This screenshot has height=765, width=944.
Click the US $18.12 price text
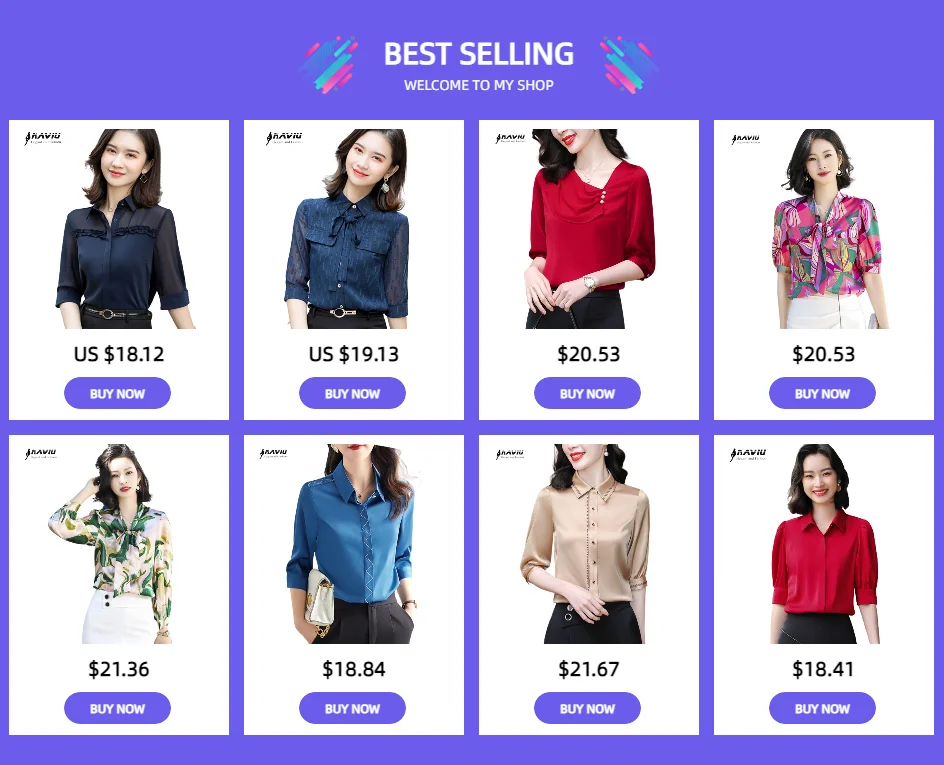(119, 354)
